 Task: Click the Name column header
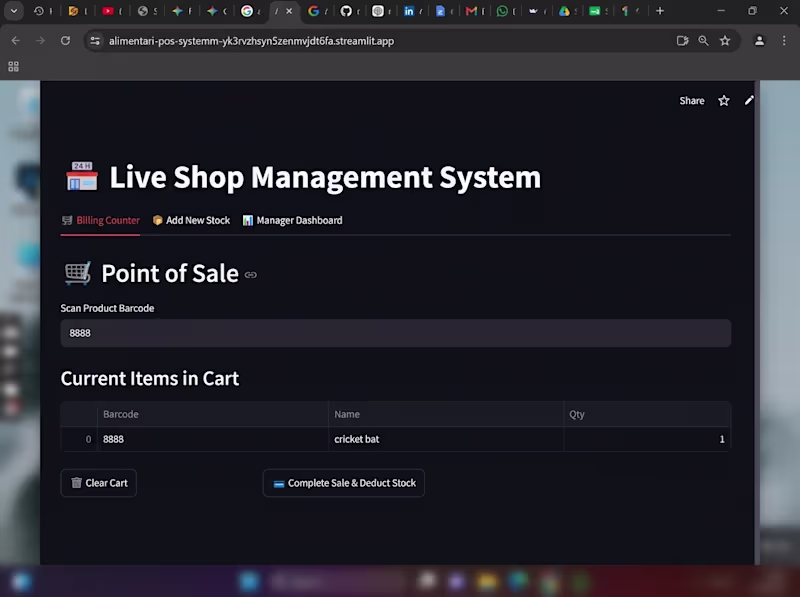(446, 414)
